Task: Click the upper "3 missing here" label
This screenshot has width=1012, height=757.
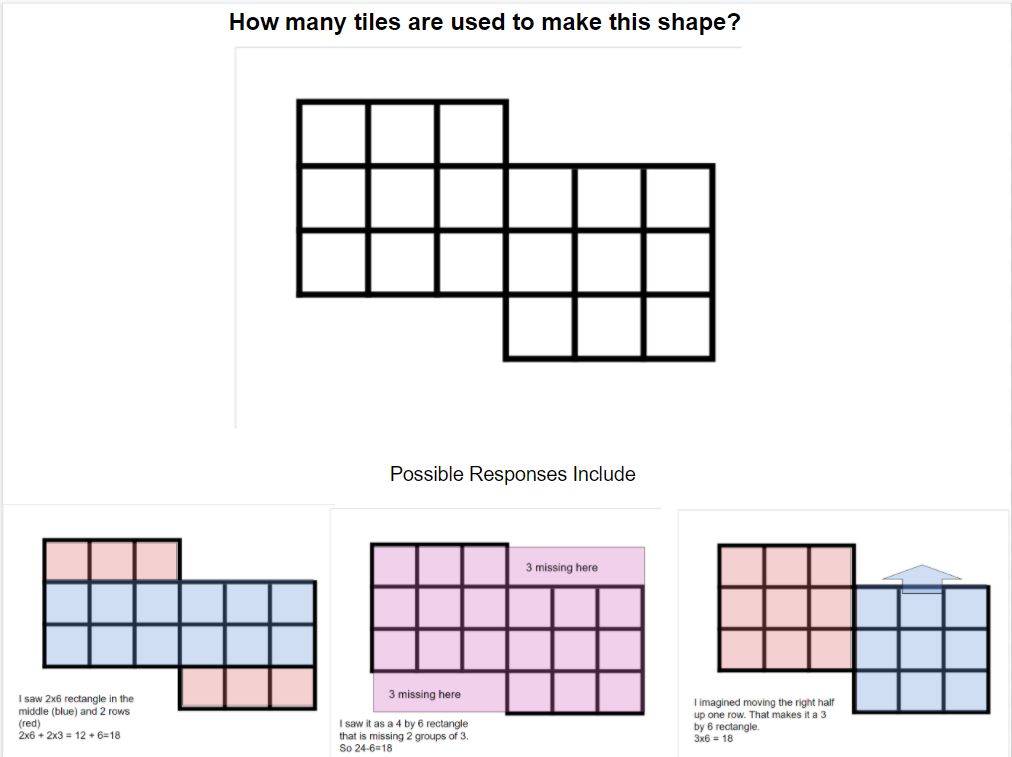Action: (562, 567)
